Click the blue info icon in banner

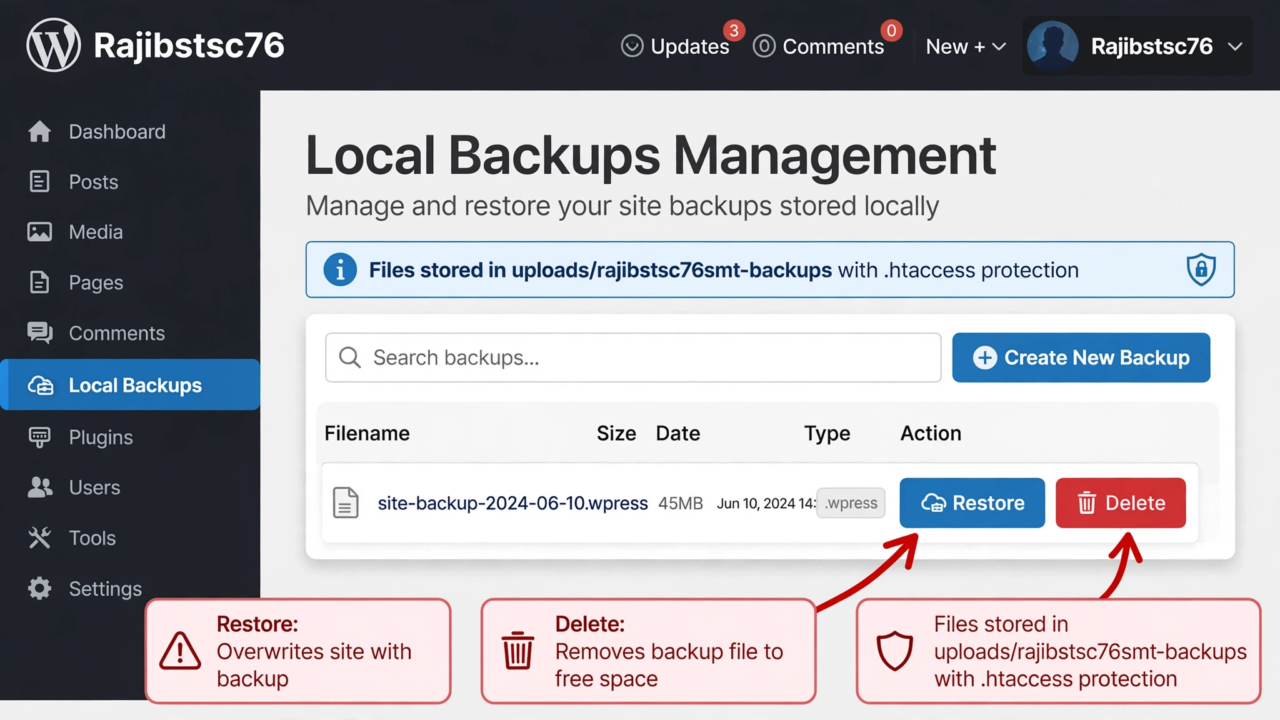pos(340,270)
